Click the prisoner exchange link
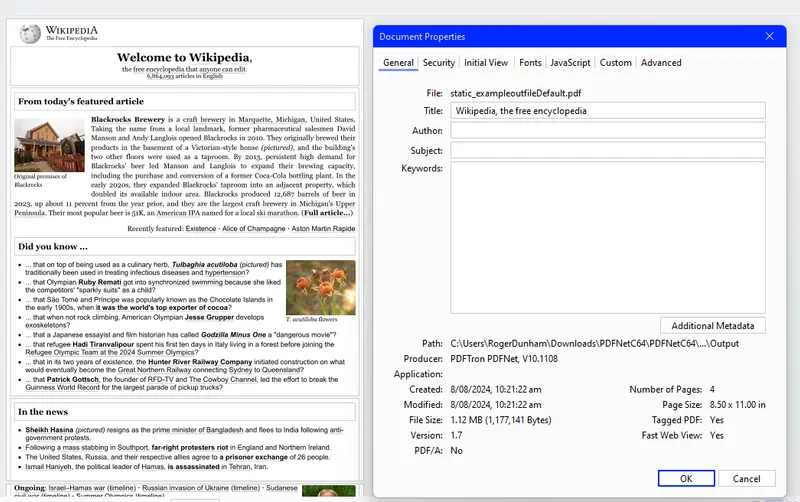800x502 pixels. tap(254, 457)
